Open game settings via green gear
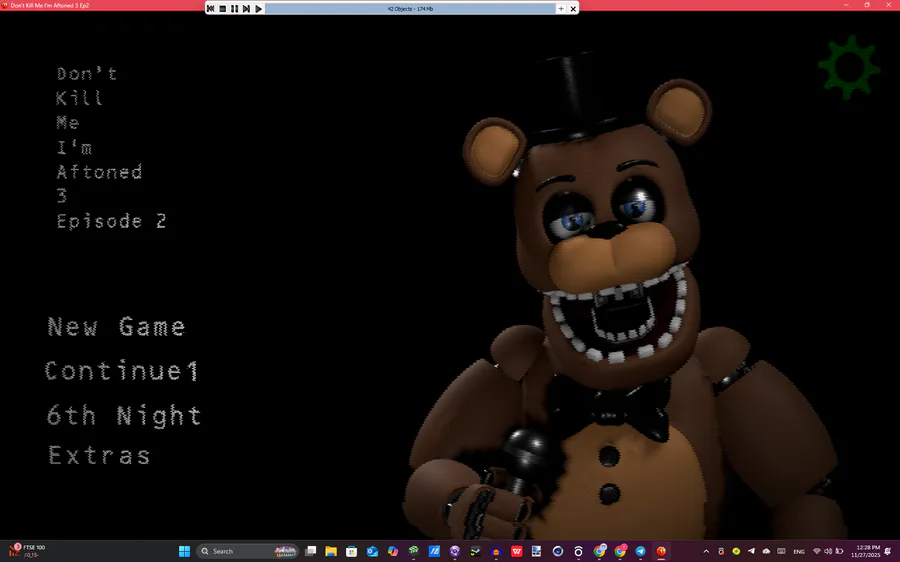The width and height of the screenshot is (900, 562). click(x=849, y=67)
